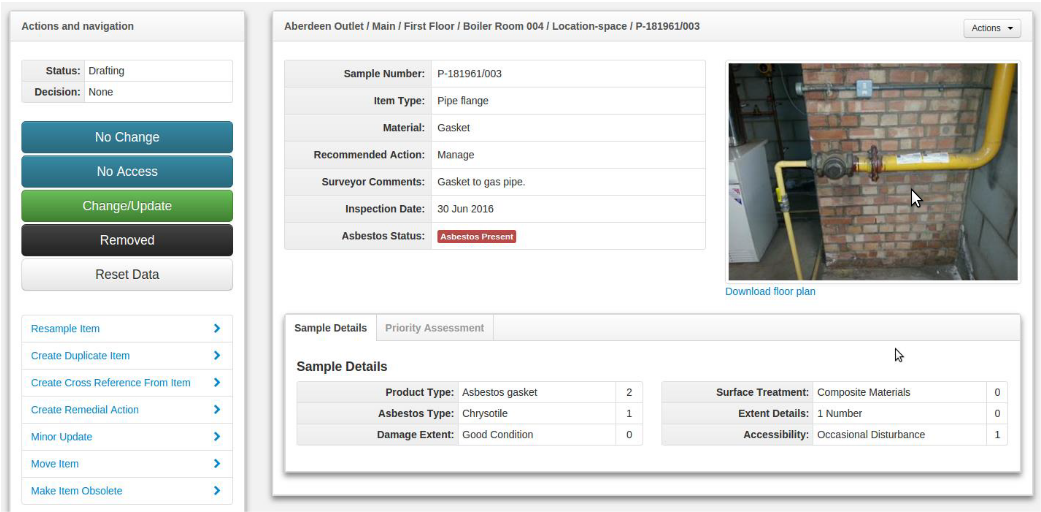This screenshot has height=512, width=1041.
Task: Click the Reset Data button
Action: click(127, 274)
